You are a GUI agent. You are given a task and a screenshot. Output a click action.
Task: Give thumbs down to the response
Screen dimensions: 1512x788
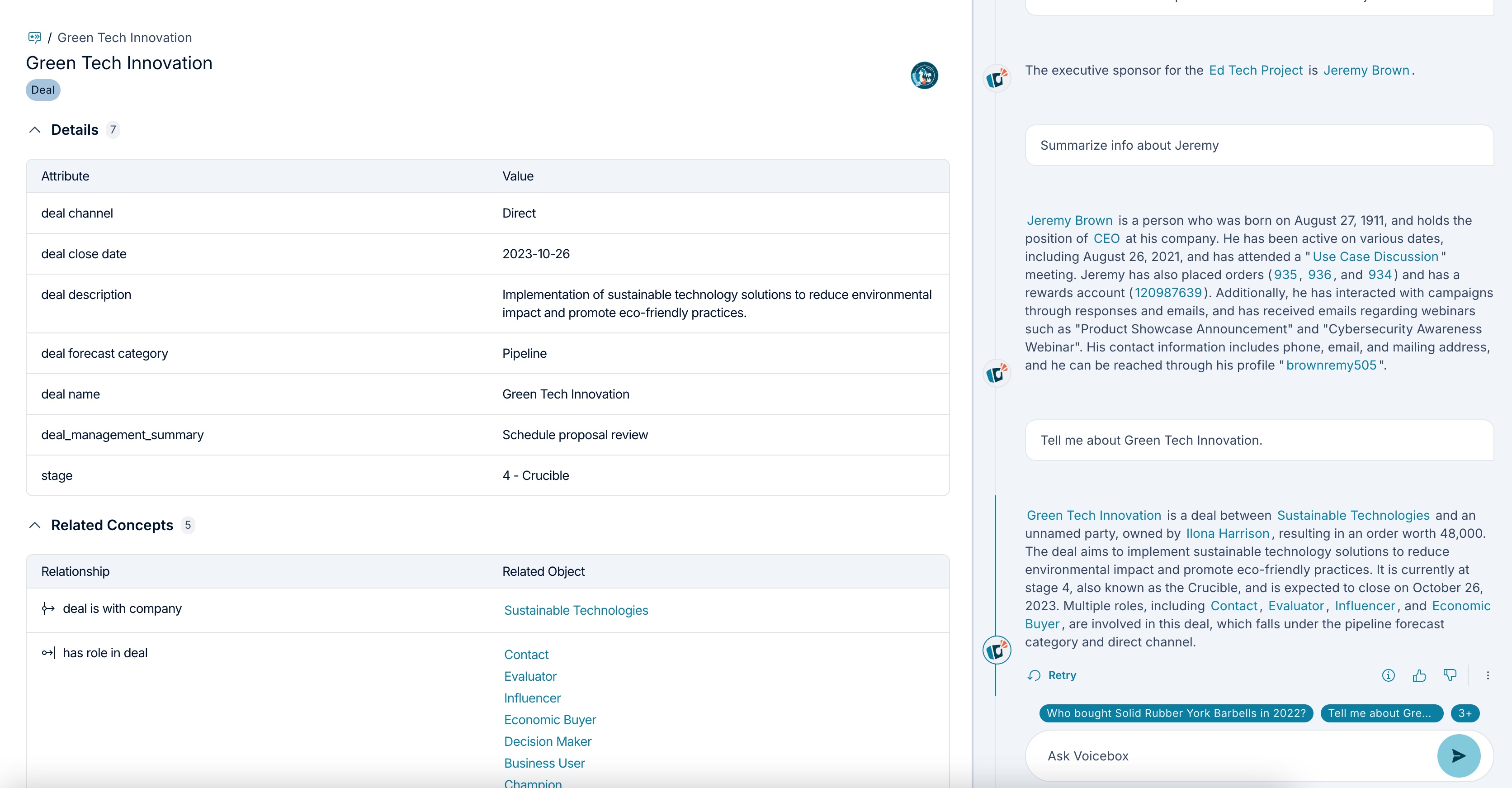[1450, 675]
